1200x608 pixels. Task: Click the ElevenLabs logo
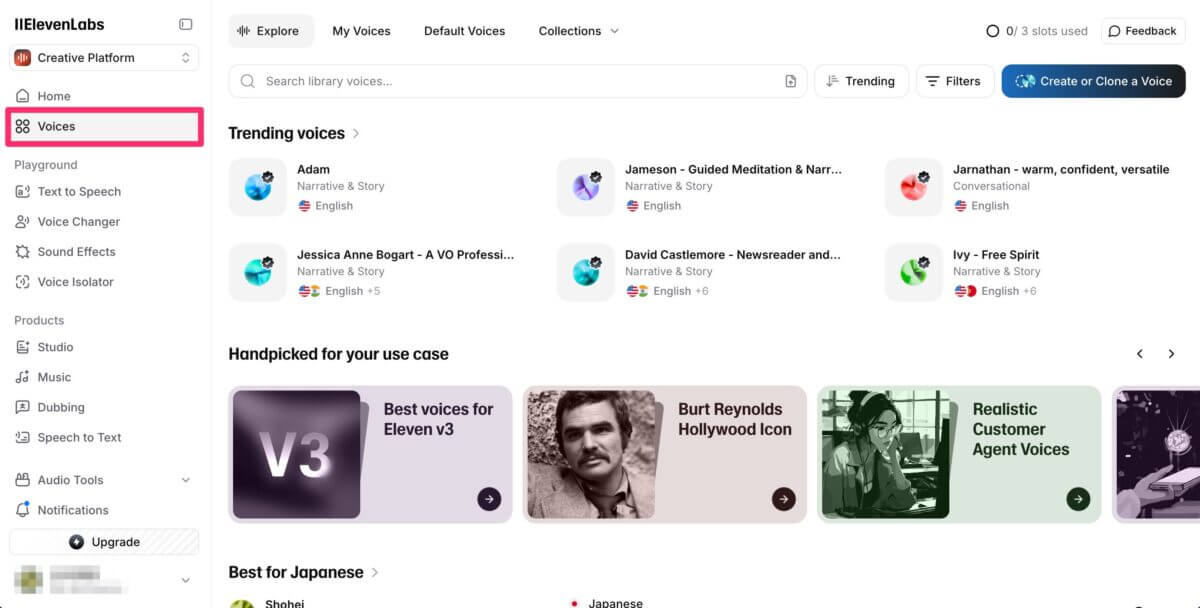point(59,24)
